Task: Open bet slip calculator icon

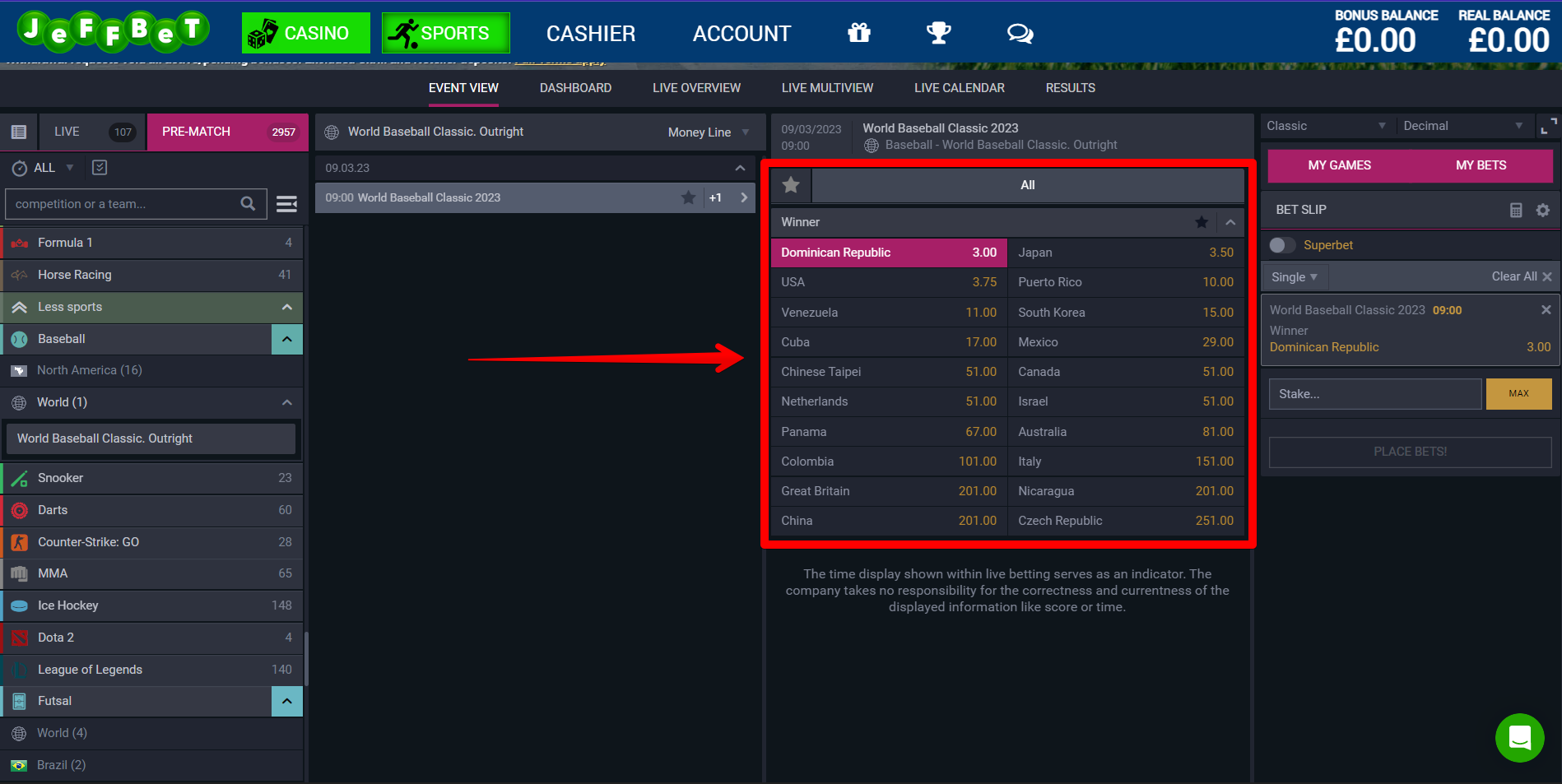Action: (1516, 210)
